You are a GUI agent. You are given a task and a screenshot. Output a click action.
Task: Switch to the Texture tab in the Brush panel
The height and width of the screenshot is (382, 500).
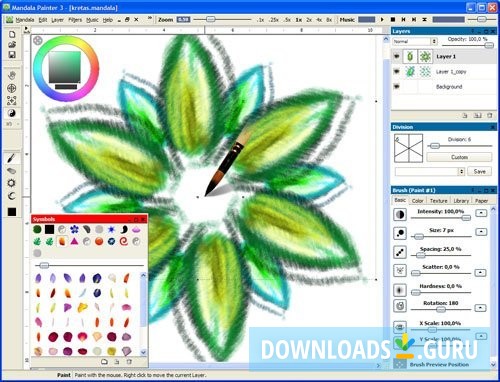(438, 201)
